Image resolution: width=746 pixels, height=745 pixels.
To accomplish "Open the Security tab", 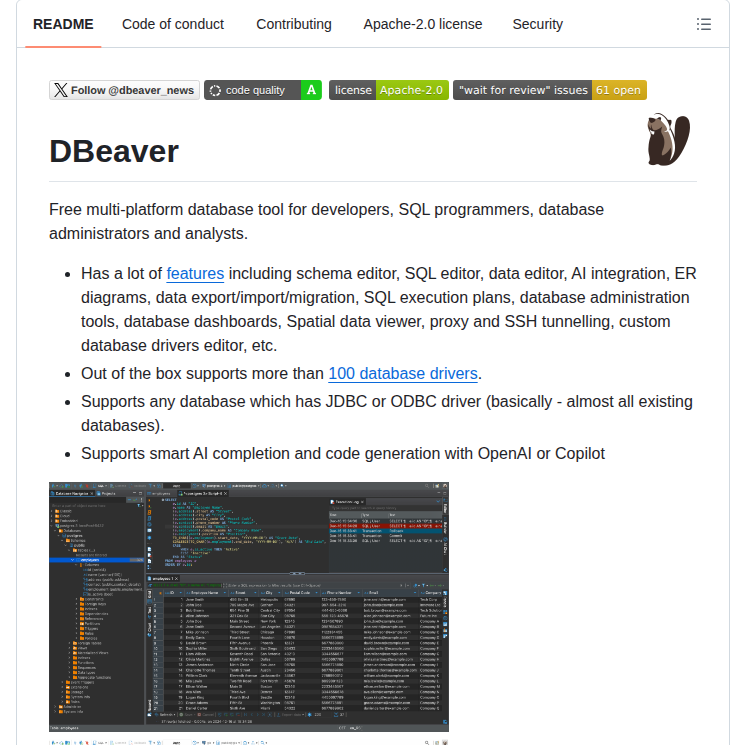I will click(x=537, y=24).
